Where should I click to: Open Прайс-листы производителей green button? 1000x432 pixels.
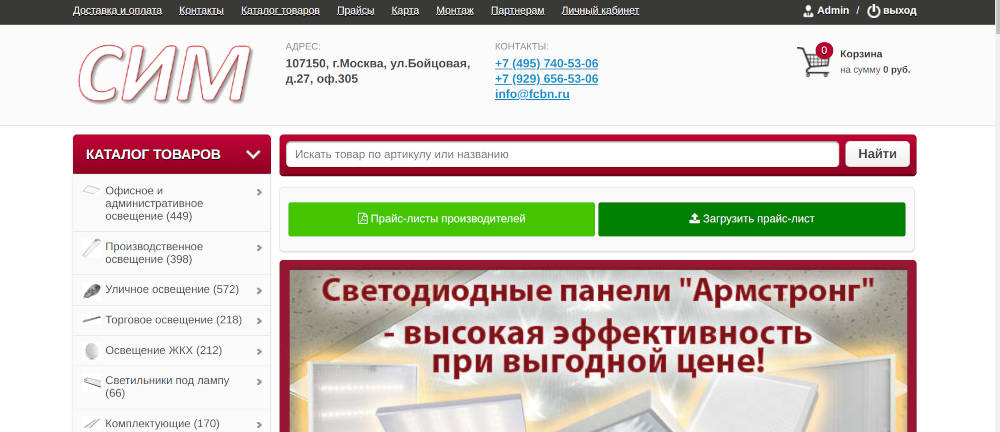point(441,219)
